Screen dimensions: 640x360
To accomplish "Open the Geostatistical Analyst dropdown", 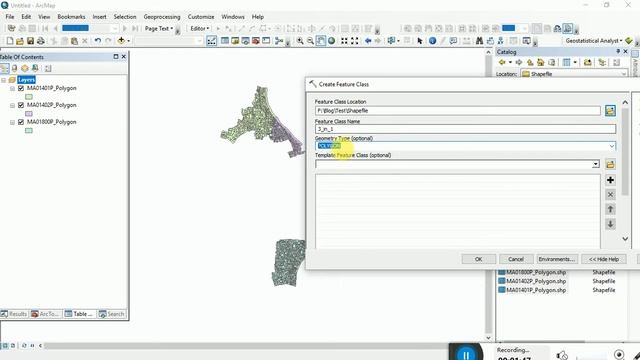I will [x=594, y=41].
